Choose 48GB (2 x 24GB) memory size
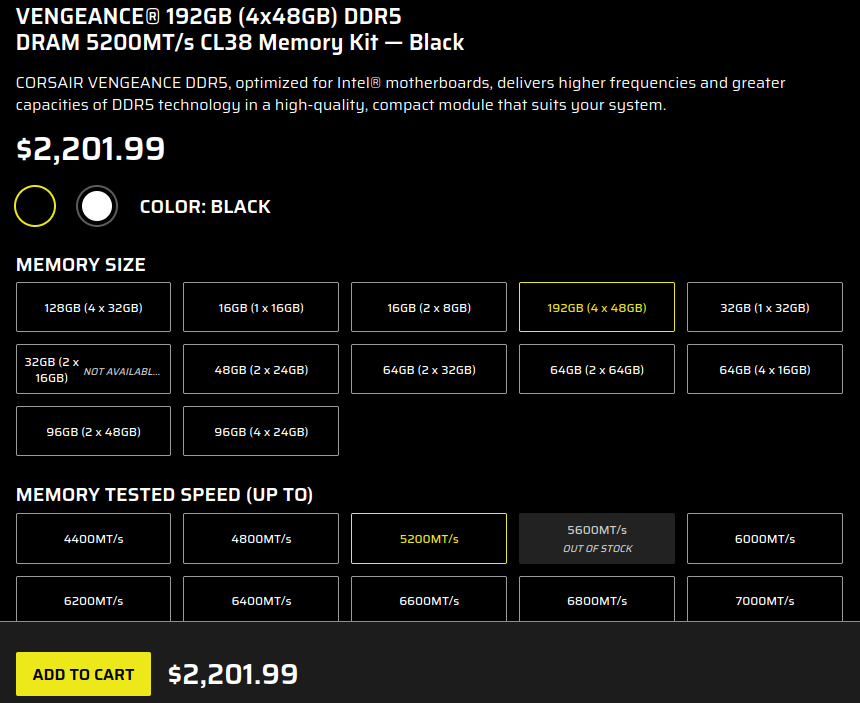The image size is (860, 703). pos(261,370)
